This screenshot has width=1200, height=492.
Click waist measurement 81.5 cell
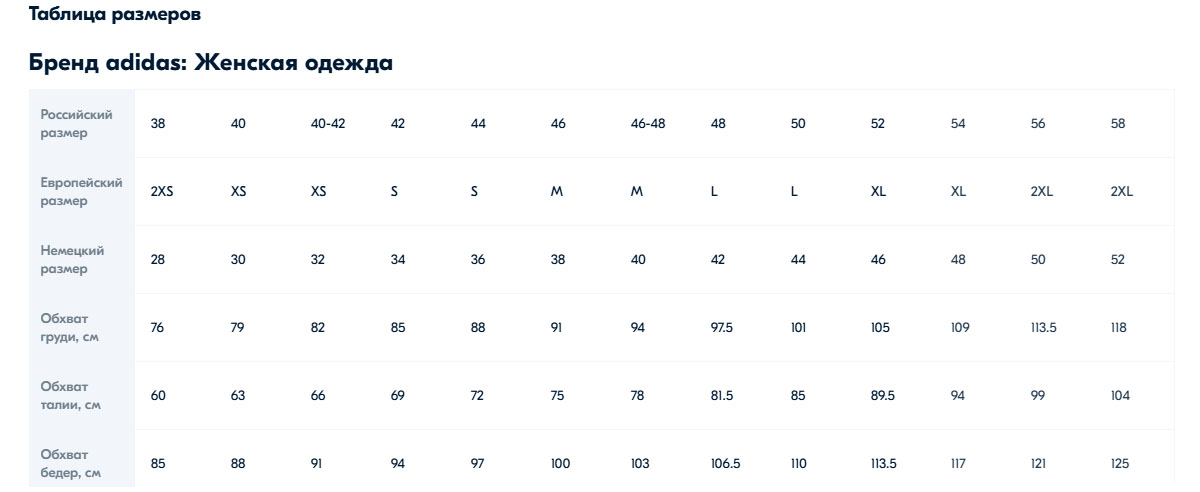[x=722, y=396]
